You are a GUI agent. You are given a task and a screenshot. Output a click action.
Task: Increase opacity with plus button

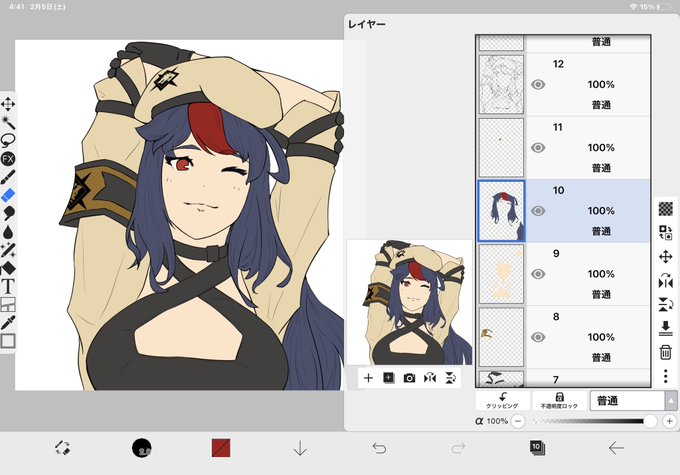coord(670,421)
